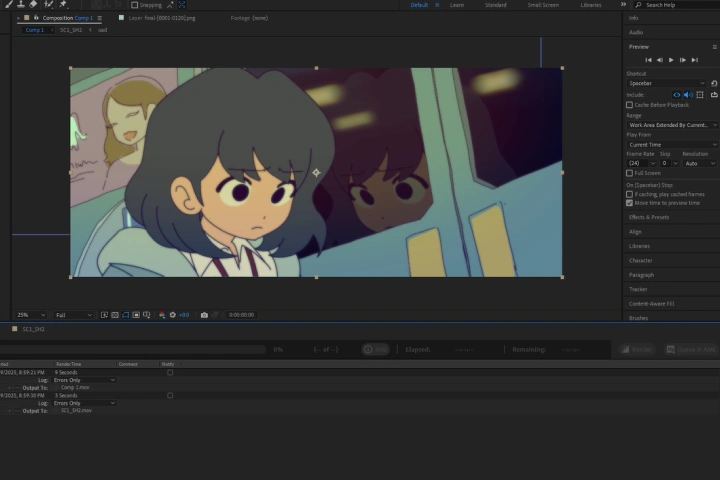Click the reset exposure icon
Screen dimensions: 720x480
173,315
